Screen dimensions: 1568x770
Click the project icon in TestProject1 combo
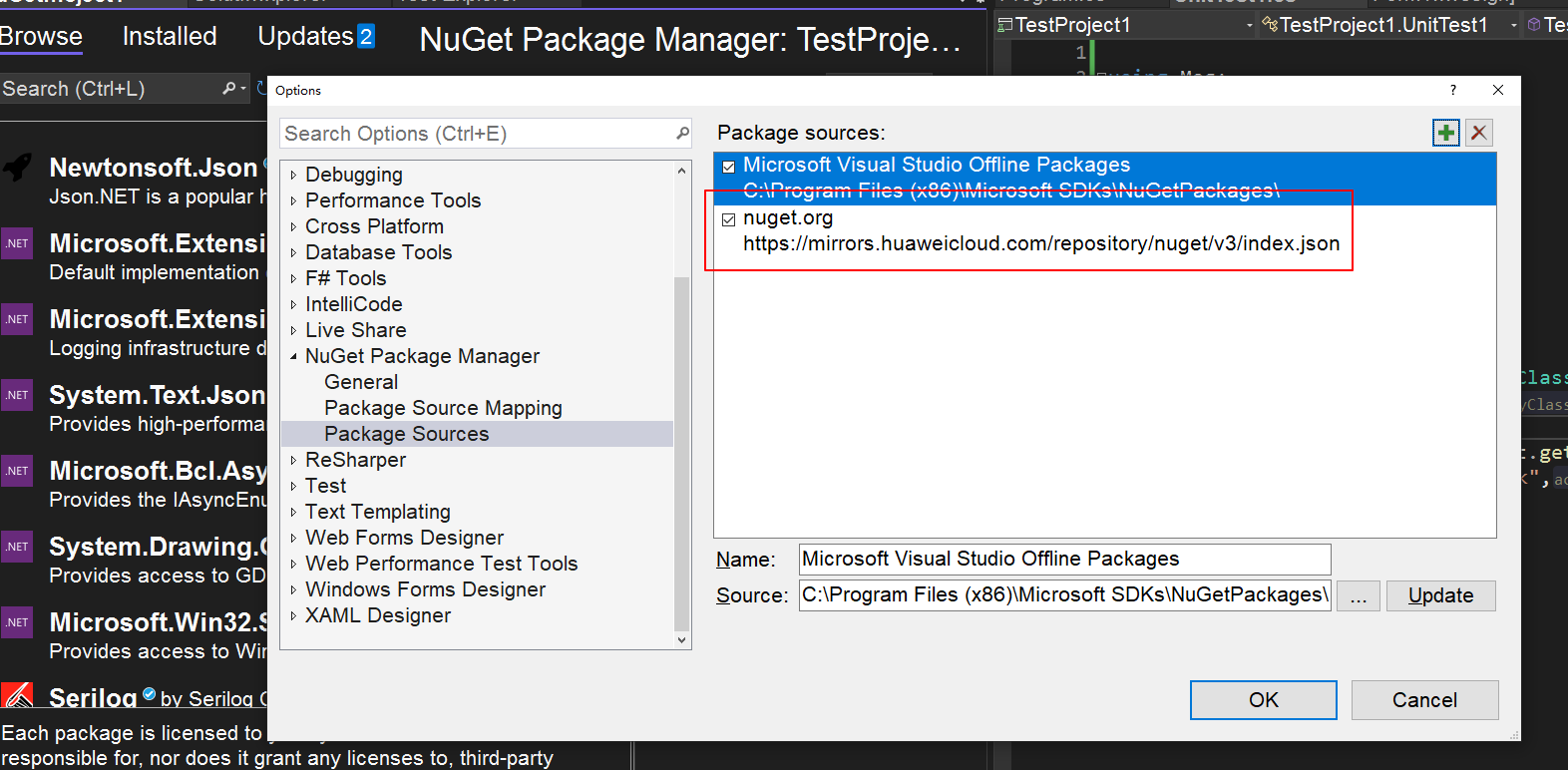tap(1005, 25)
